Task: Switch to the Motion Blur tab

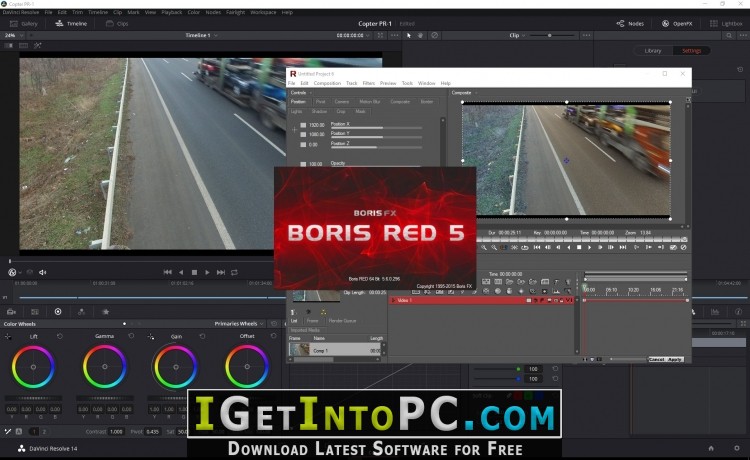Action: point(370,102)
